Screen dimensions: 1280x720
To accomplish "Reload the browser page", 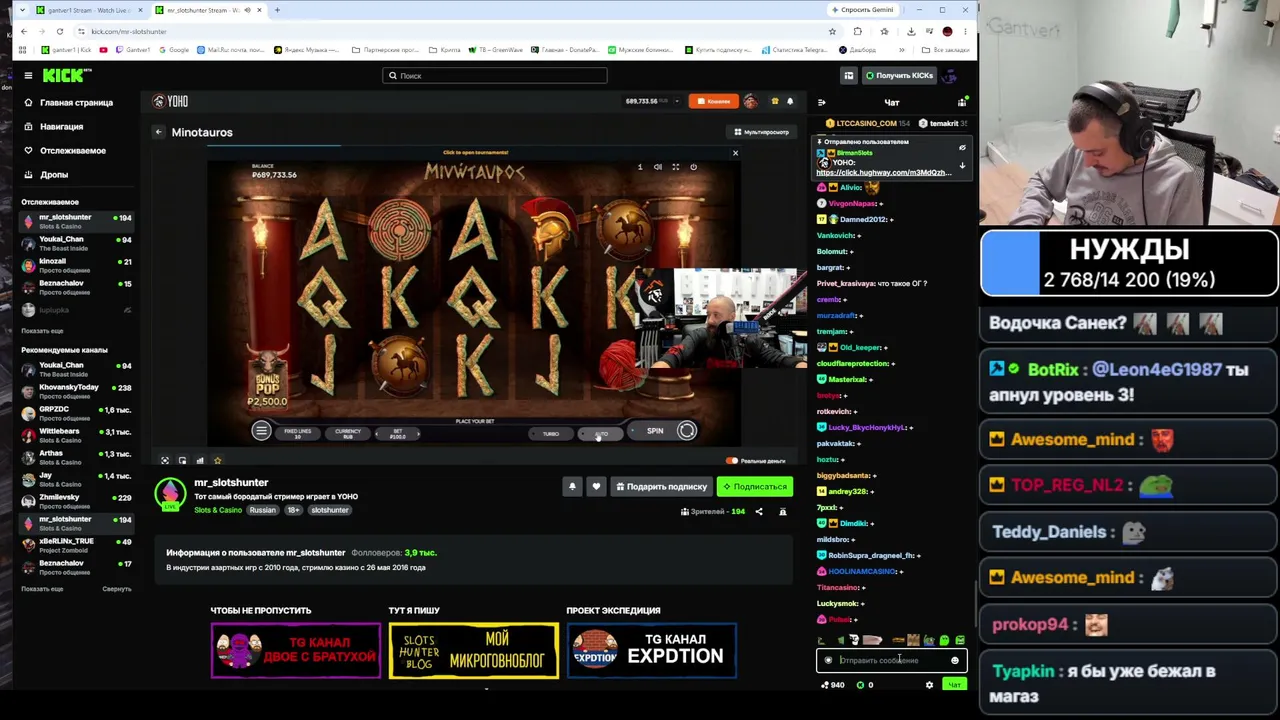I will pyautogui.click(x=60, y=32).
